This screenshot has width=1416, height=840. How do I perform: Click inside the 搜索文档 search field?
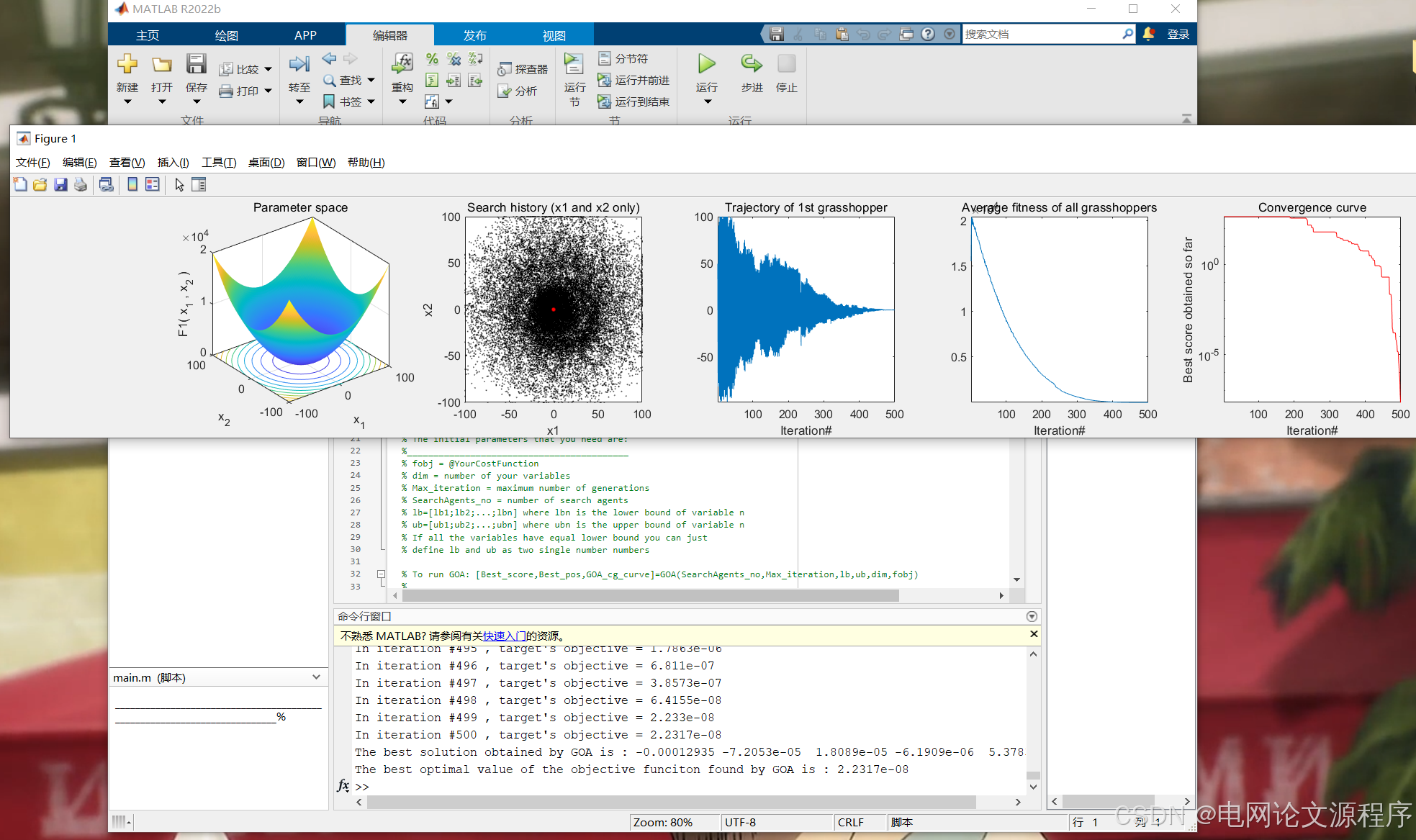[1044, 33]
